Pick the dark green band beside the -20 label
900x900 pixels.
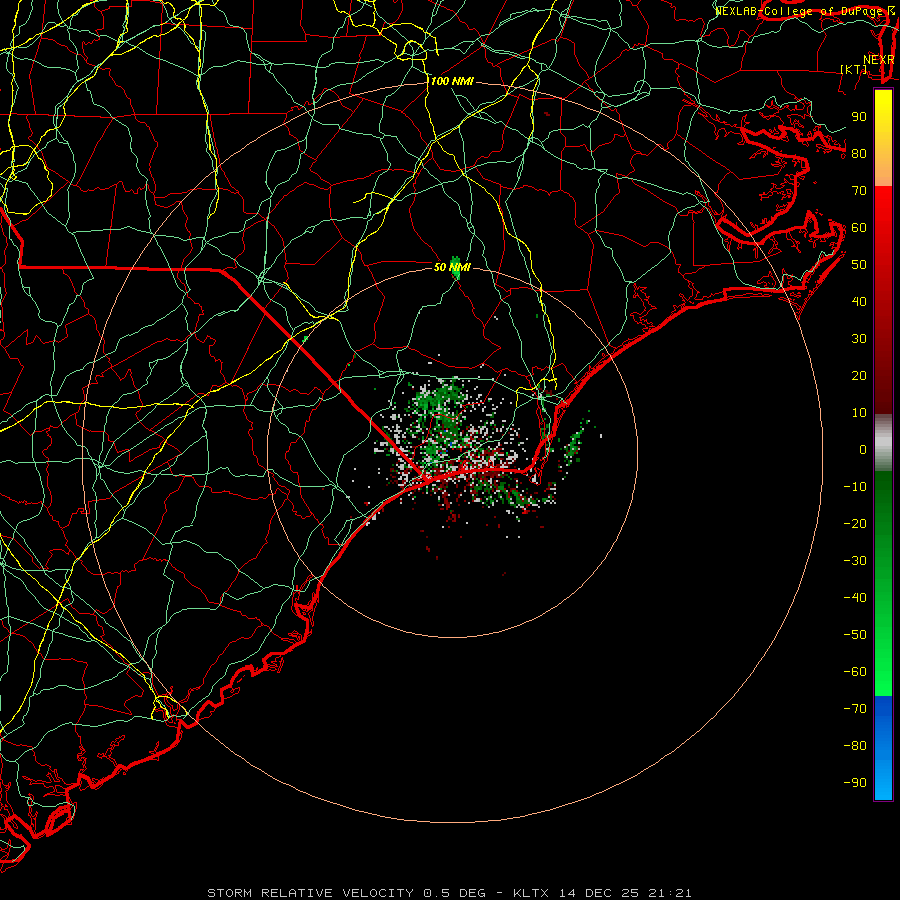[883, 523]
